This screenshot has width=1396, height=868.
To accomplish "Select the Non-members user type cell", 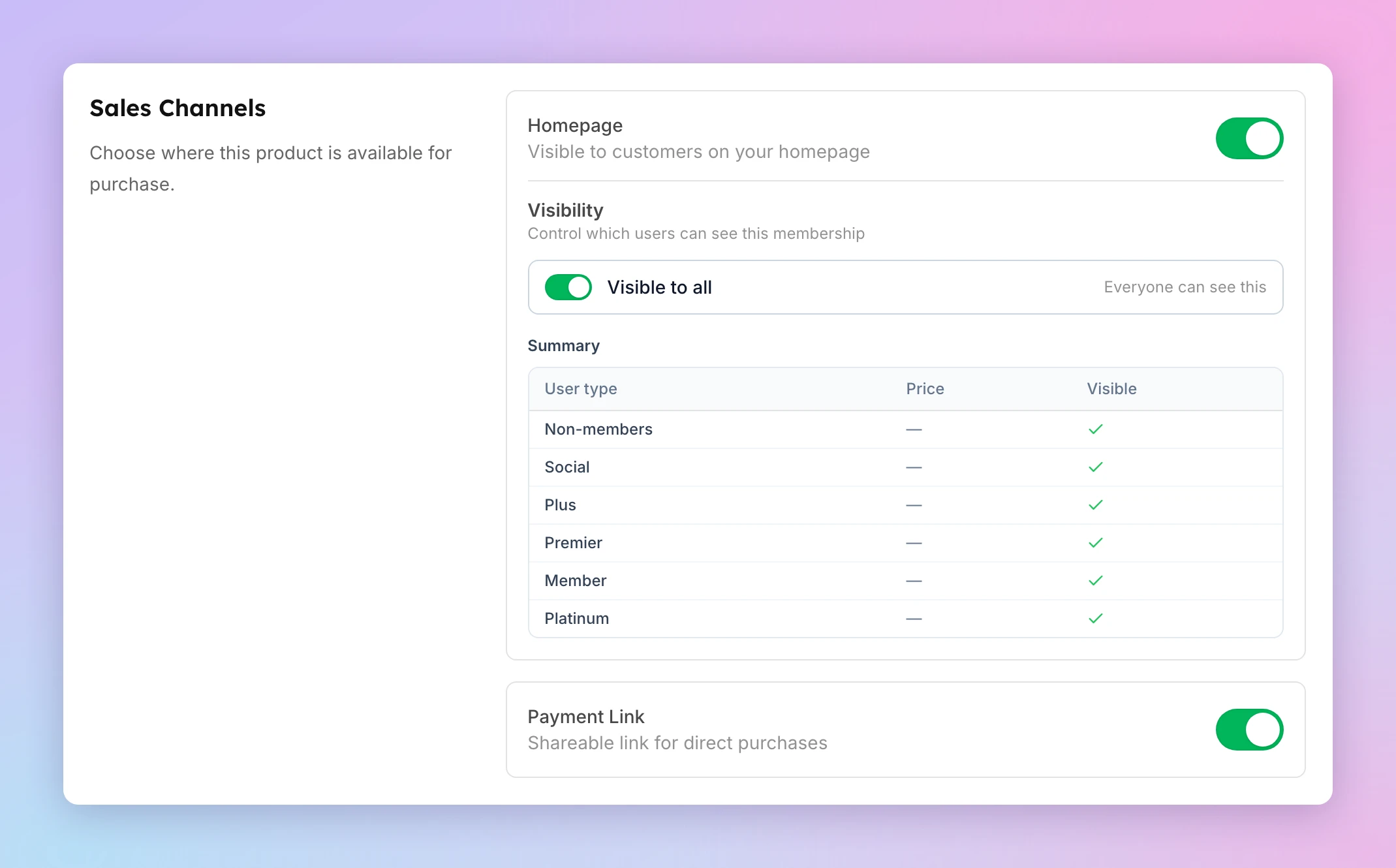I will click(x=598, y=429).
